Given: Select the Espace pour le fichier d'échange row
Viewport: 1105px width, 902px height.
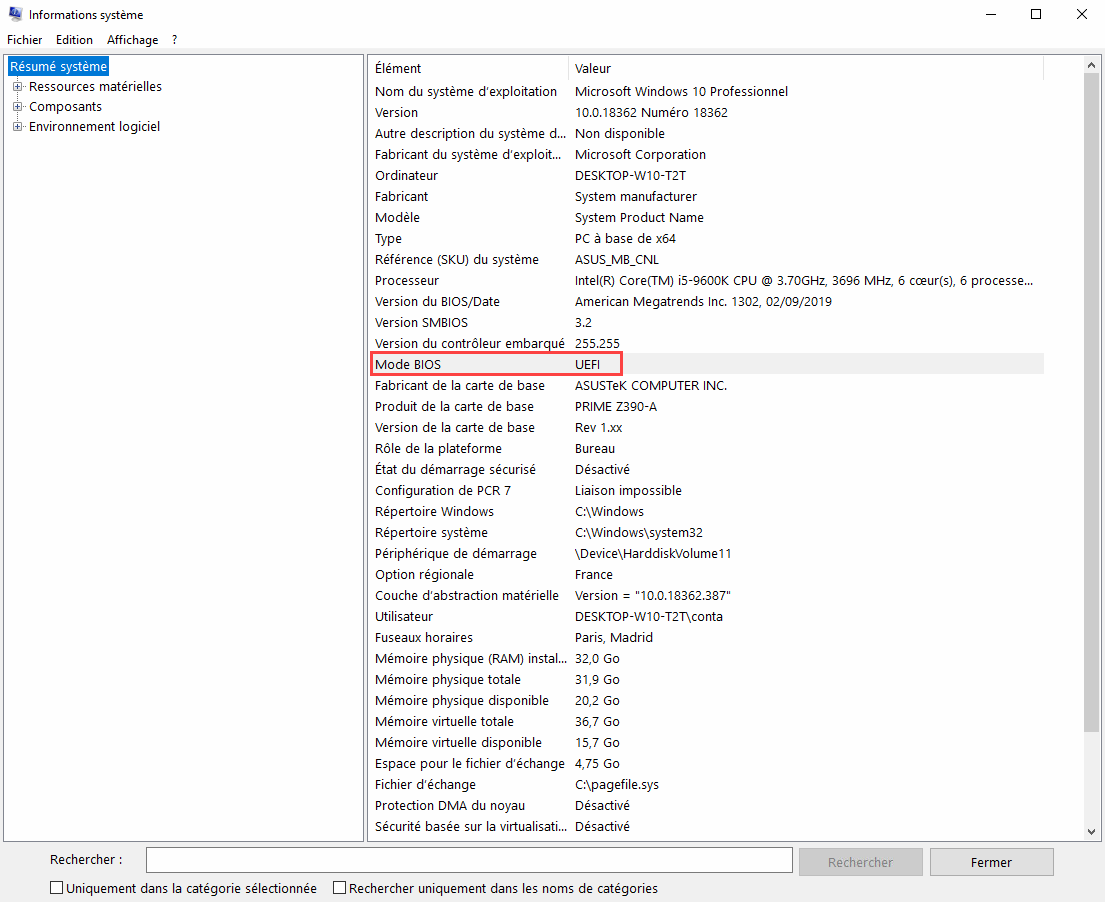Looking at the screenshot, I should (x=707, y=764).
